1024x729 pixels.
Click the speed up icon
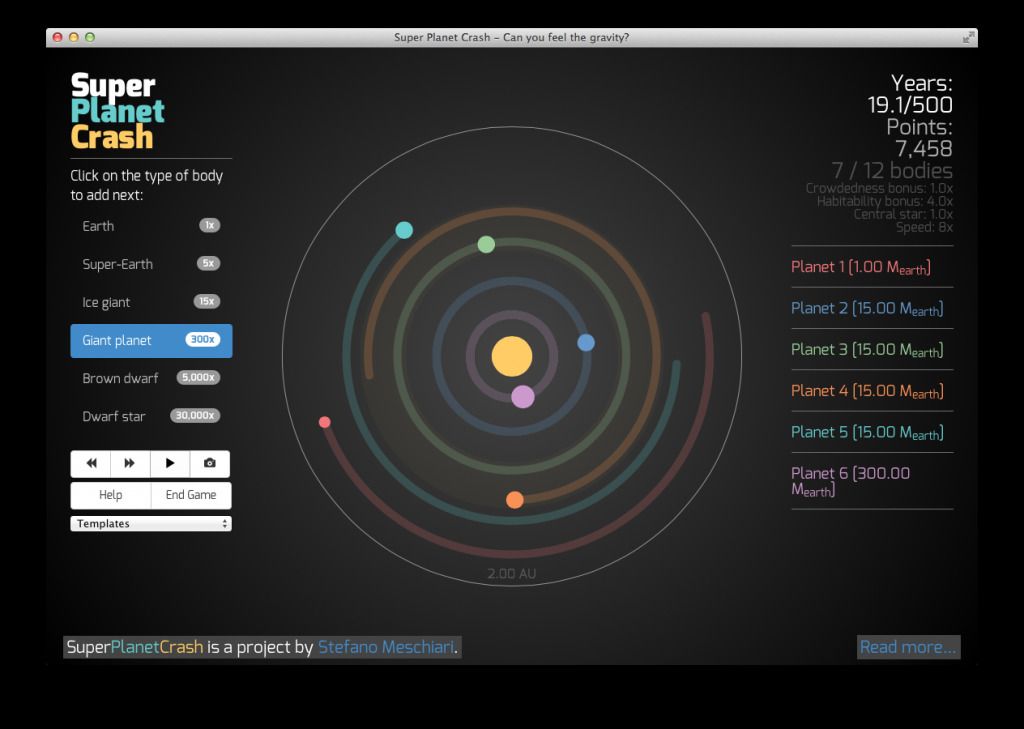(130, 463)
